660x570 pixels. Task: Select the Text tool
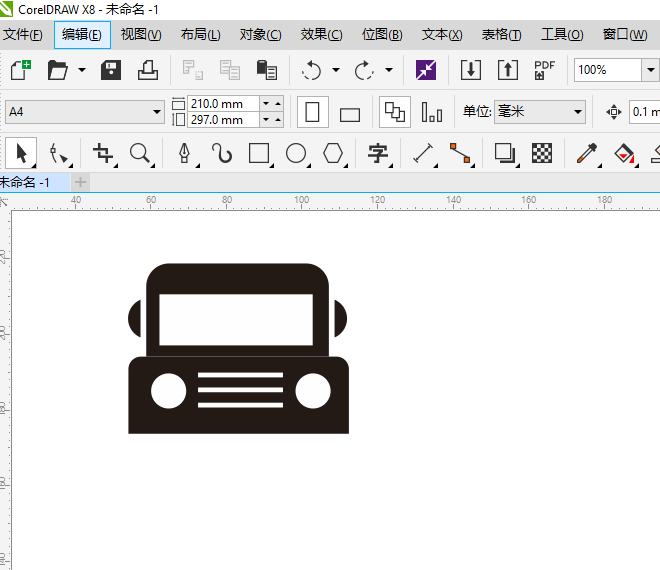(378, 153)
